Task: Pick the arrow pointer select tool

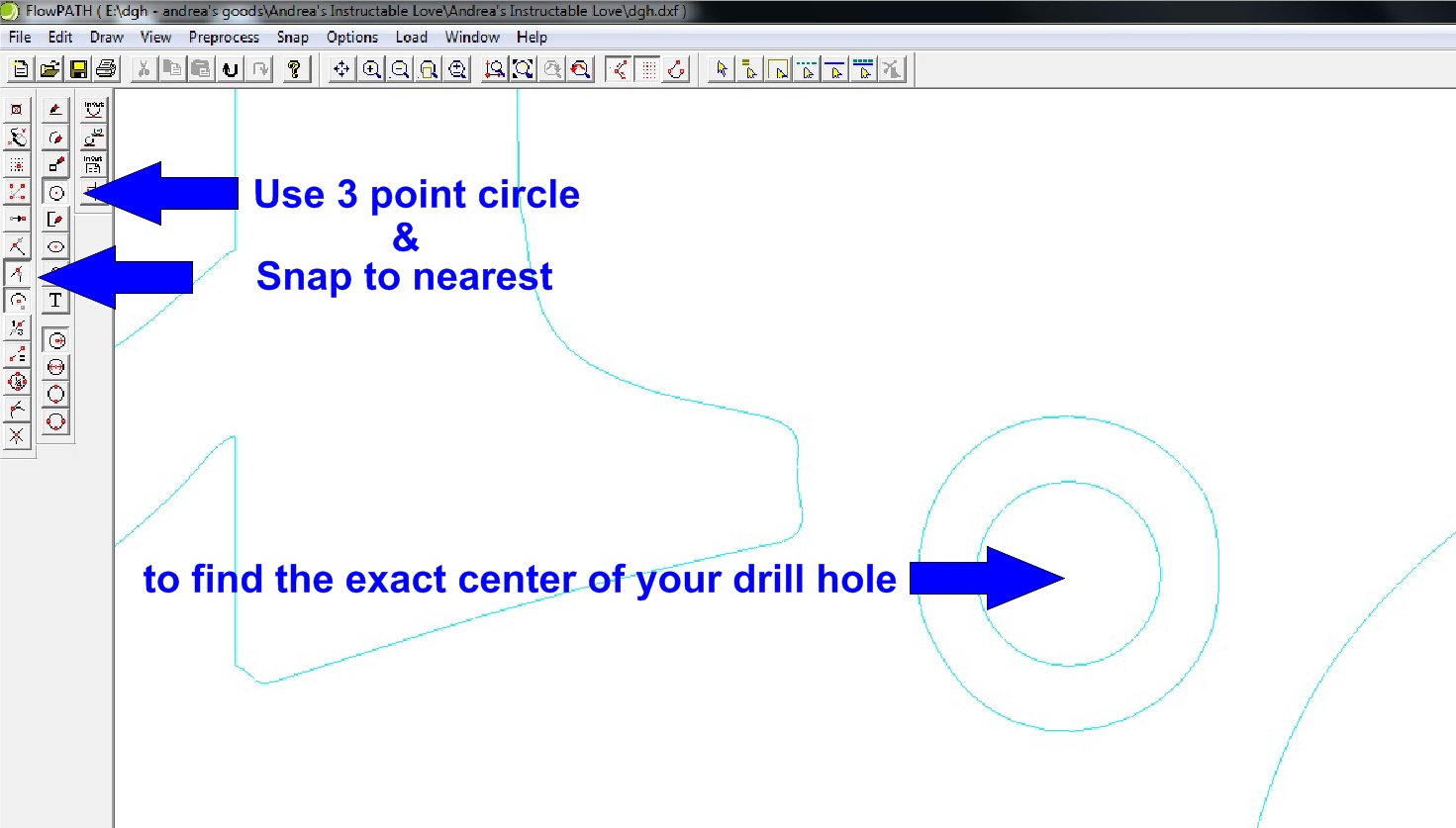Action: click(x=722, y=69)
